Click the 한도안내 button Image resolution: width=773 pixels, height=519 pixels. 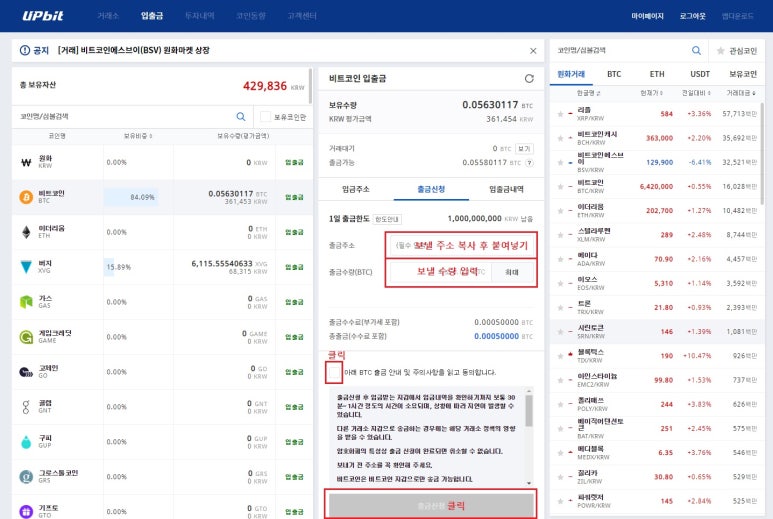pyautogui.click(x=387, y=219)
